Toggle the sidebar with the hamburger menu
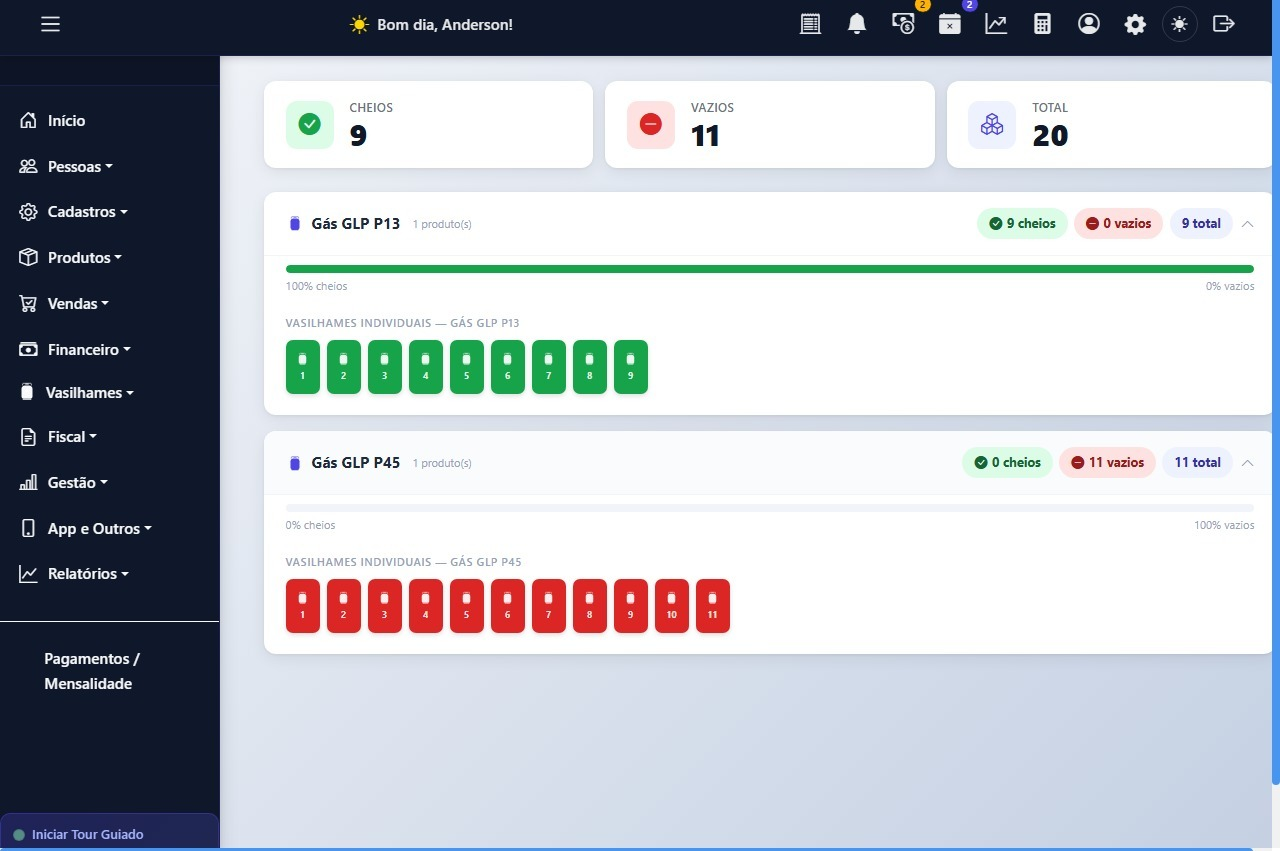 coord(50,24)
